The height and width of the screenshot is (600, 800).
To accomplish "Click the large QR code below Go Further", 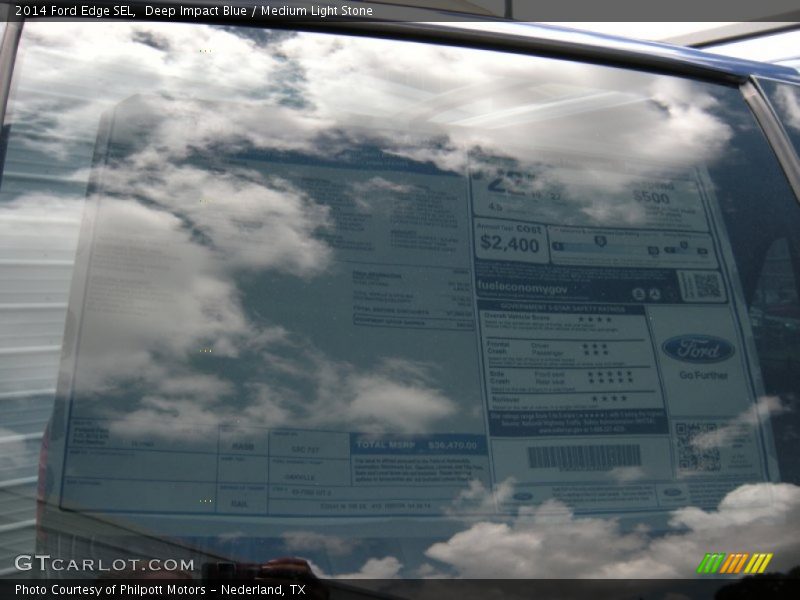I will [697, 447].
